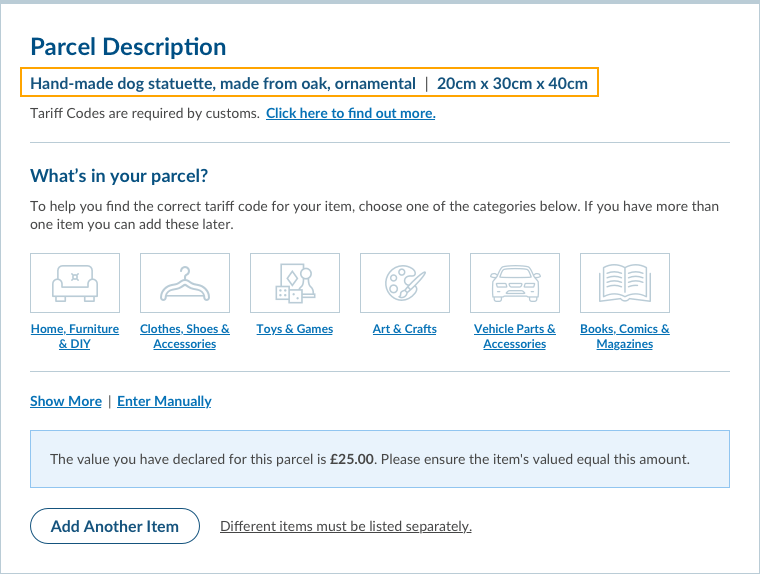
Task: Click the Toys & Games text link
Action: [x=295, y=329]
